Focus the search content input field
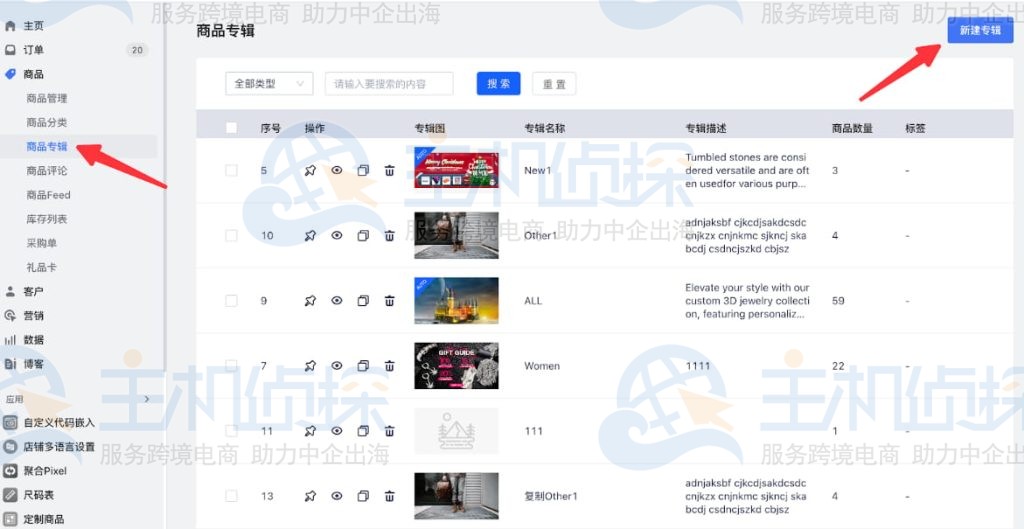 pyautogui.click(x=389, y=84)
